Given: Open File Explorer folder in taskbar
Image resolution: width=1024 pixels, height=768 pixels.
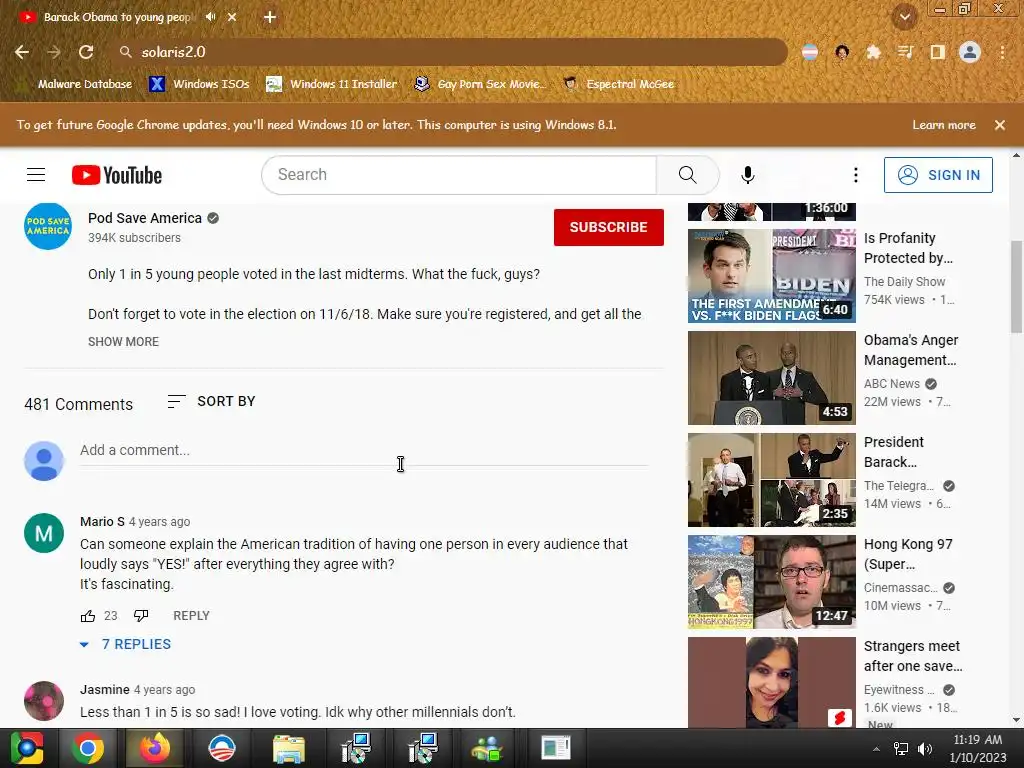Looking at the screenshot, I should (289, 748).
